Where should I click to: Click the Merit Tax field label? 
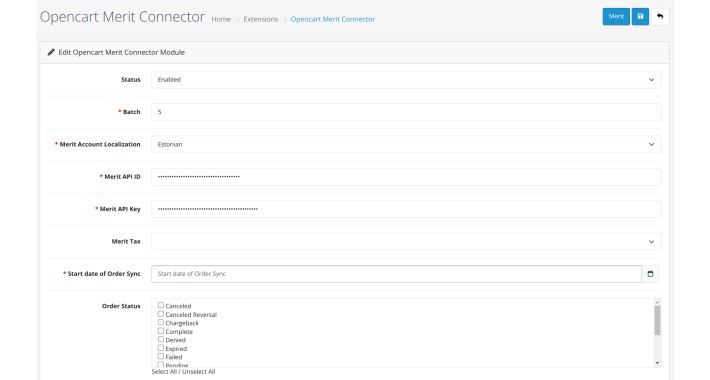click(x=126, y=241)
